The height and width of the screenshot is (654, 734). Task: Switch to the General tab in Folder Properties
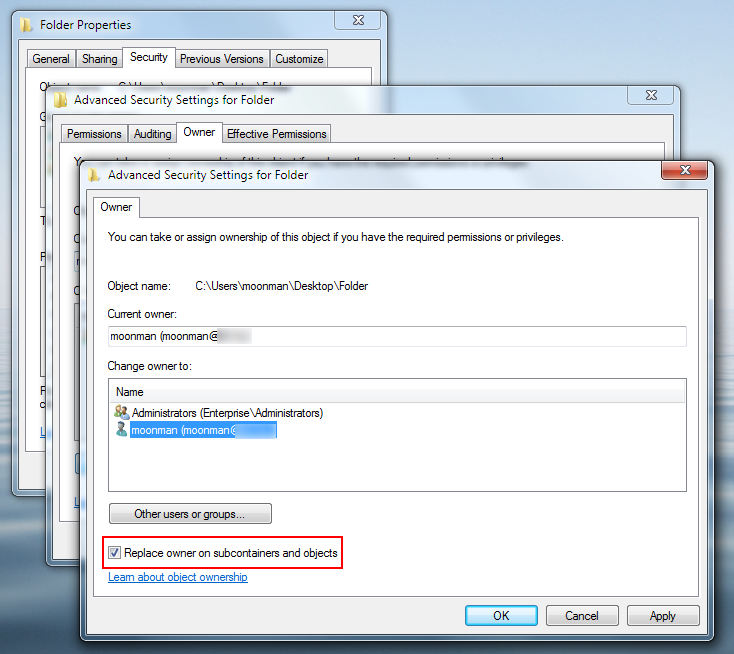50,59
